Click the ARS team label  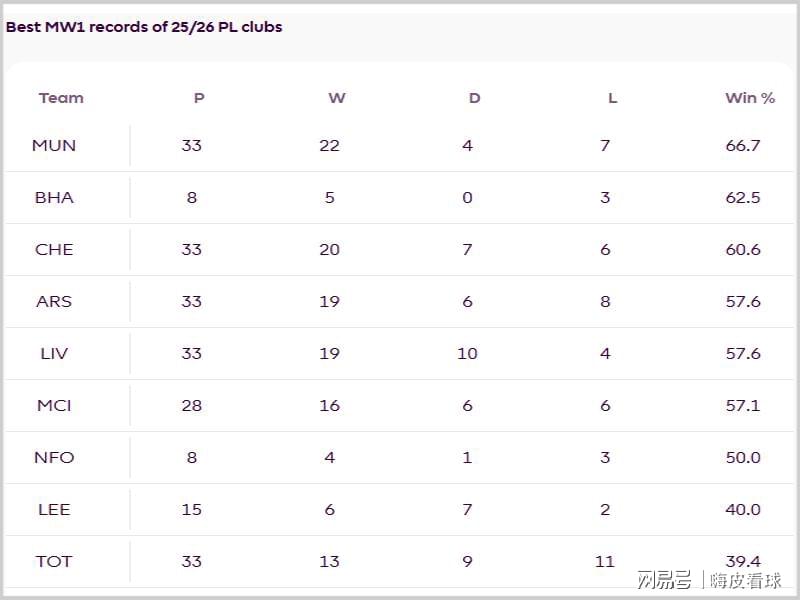click(x=54, y=302)
